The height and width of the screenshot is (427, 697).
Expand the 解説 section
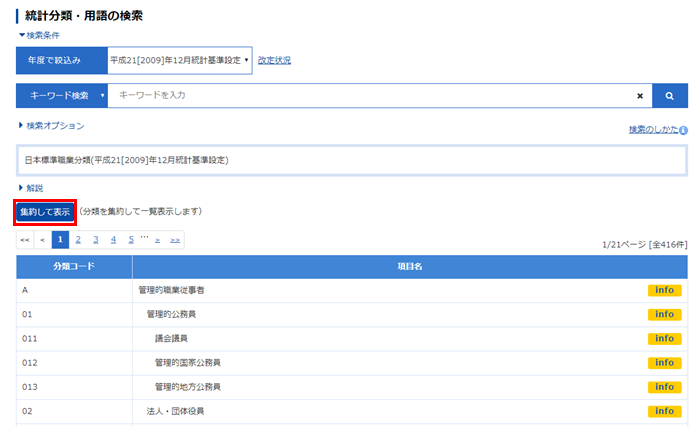31,188
